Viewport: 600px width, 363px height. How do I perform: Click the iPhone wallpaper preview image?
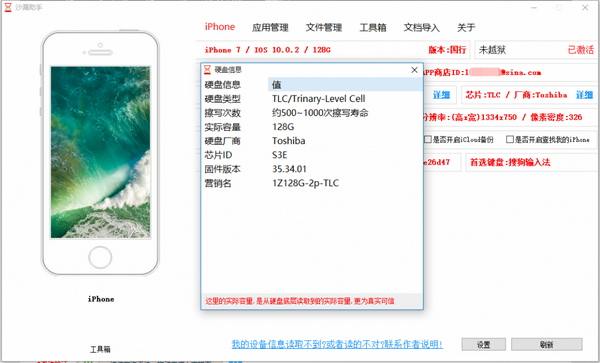pyautogui.click(x=100, y=152)
